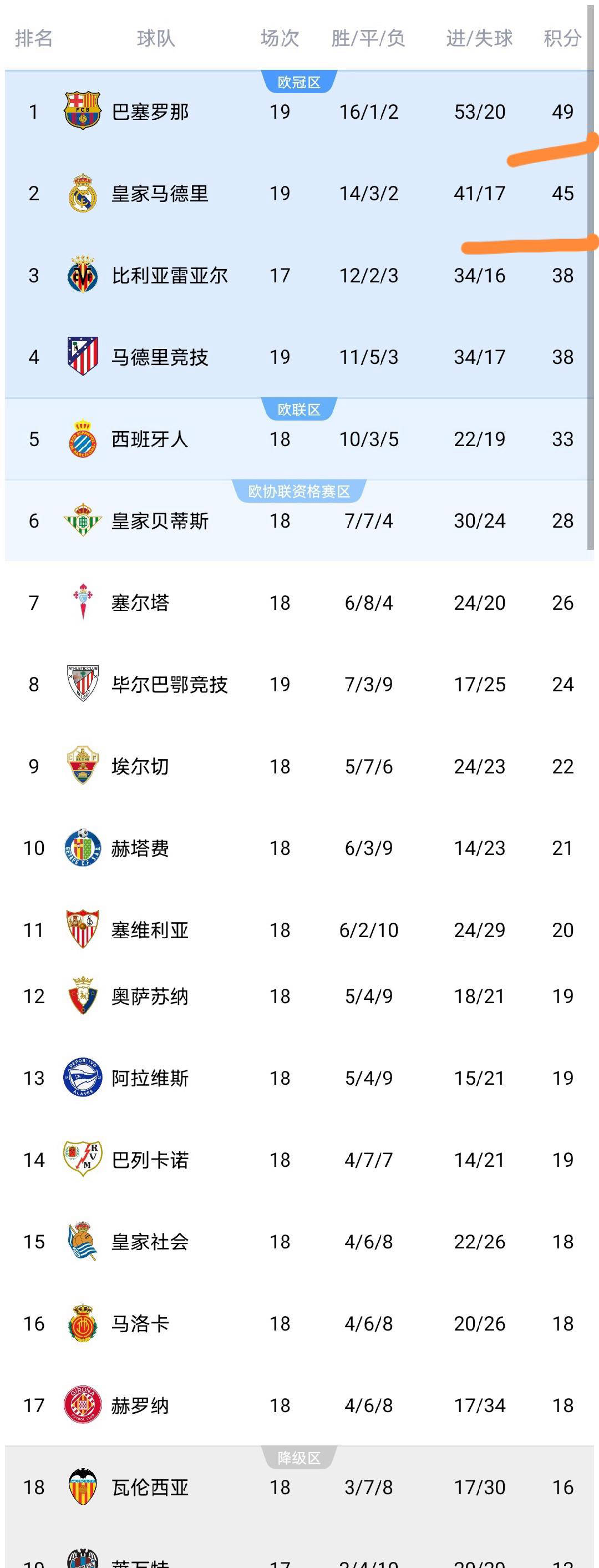Click the 积分 column header

[x=562, y=38]
